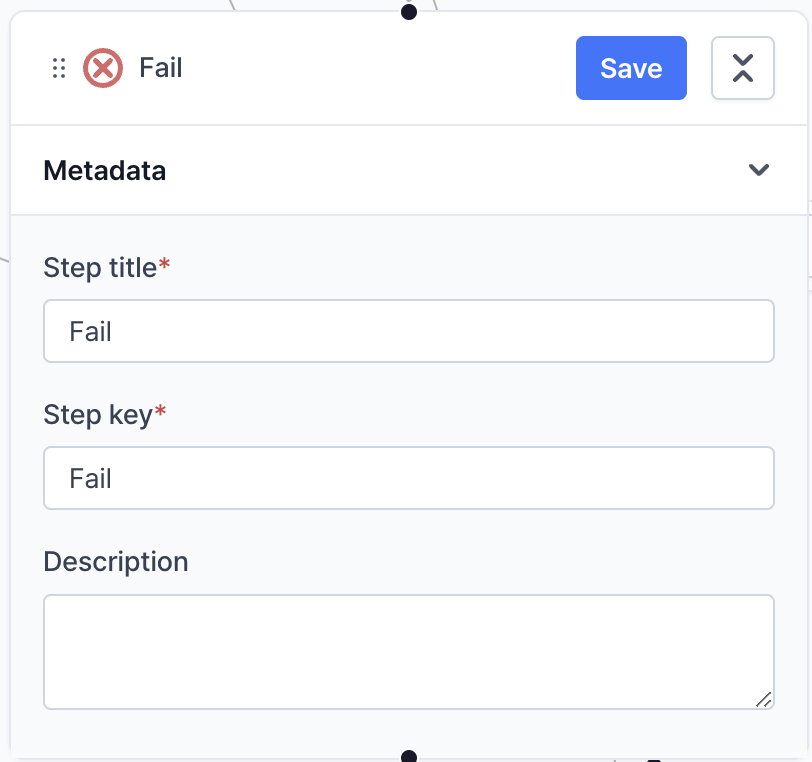Save the Fail step changes

(x=631, y=68)
